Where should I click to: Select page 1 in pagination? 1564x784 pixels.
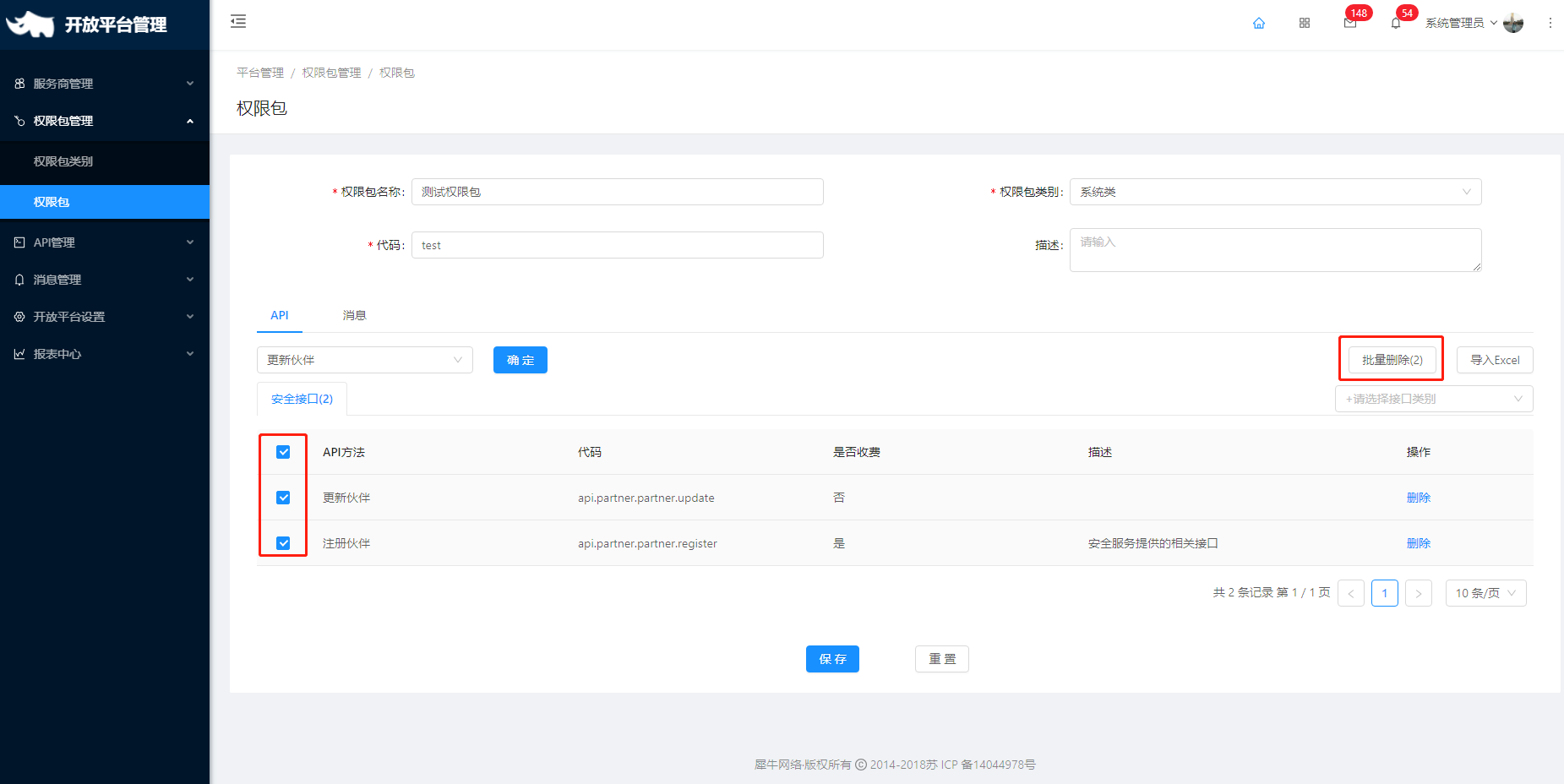(1385, 593)
